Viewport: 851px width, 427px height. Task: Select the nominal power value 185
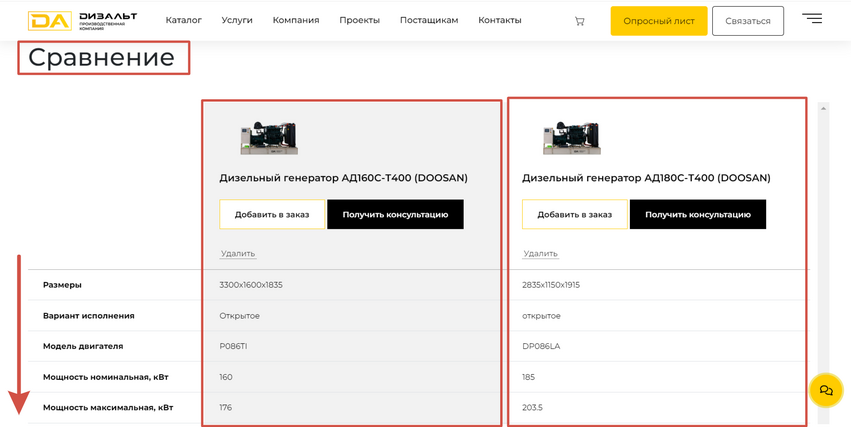click(x=529, y=377)
